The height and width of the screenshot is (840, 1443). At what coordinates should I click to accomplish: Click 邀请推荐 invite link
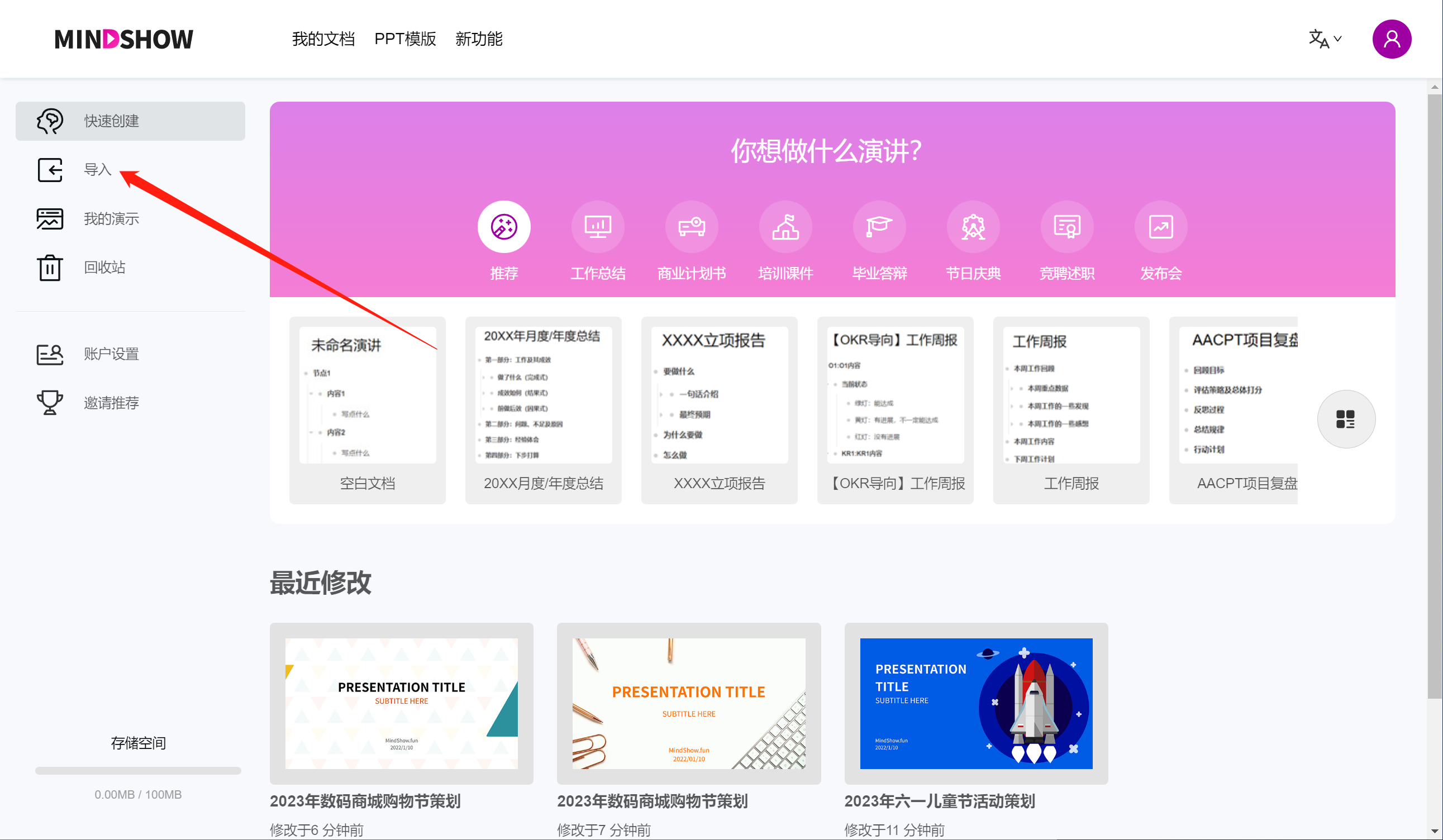pos(111,403)
